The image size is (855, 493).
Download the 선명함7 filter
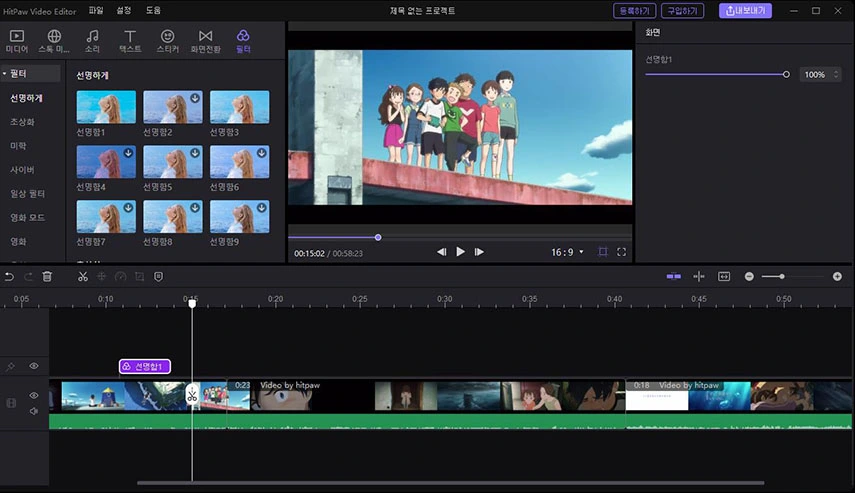(128, 208)
